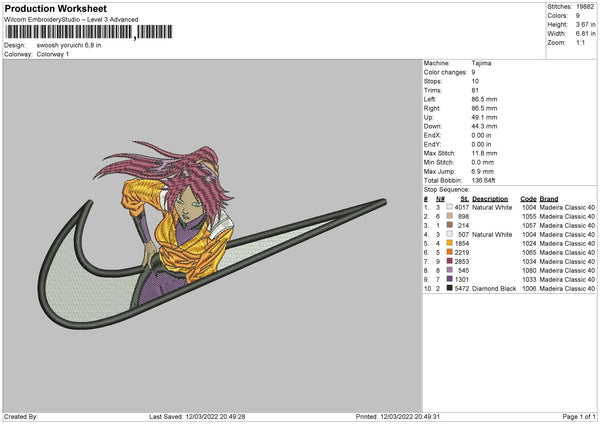Click the 'Description' column header
The image size is (600, 424).
pyautogui.click(x=490, y=199)
